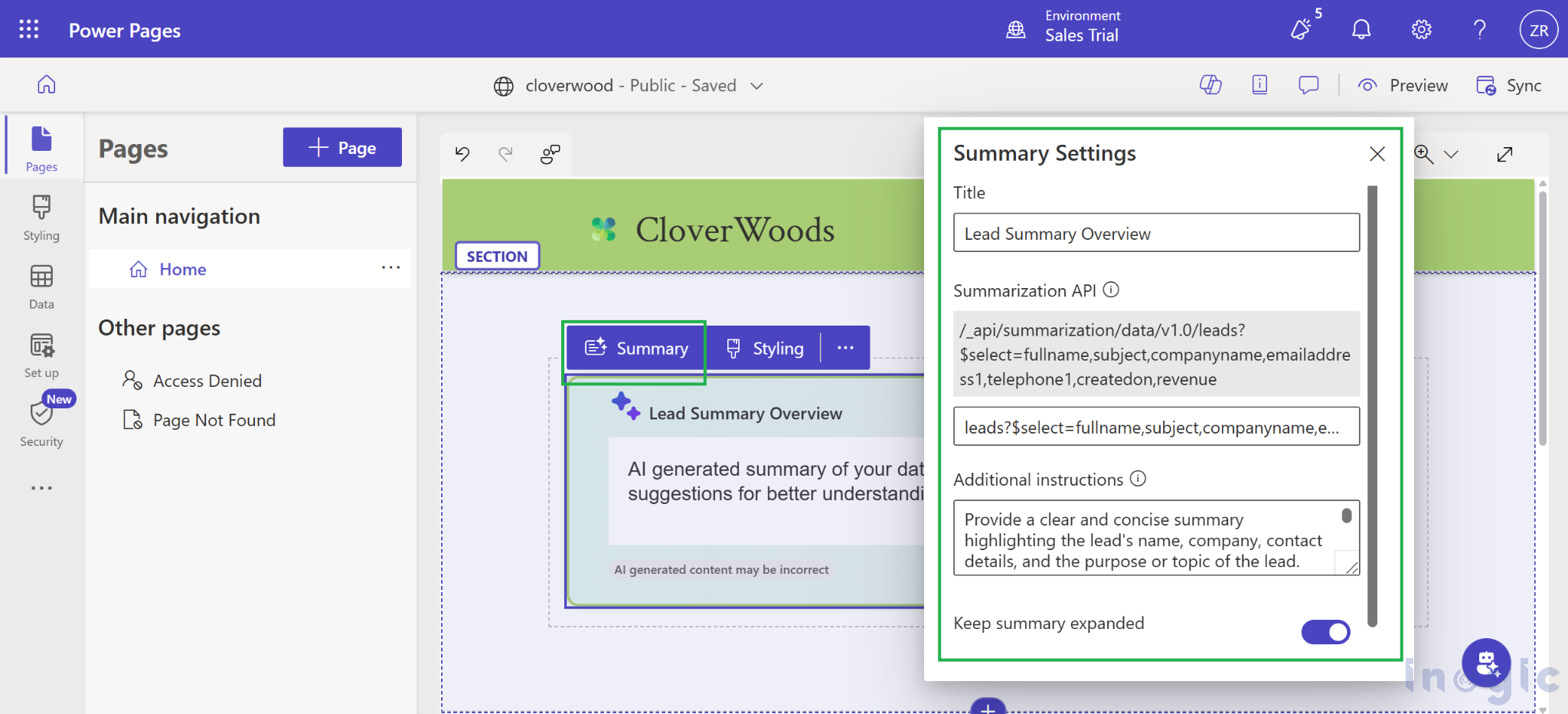Create a new page with the Page button
Screen dimensions: 1568x714
(342, 147)
